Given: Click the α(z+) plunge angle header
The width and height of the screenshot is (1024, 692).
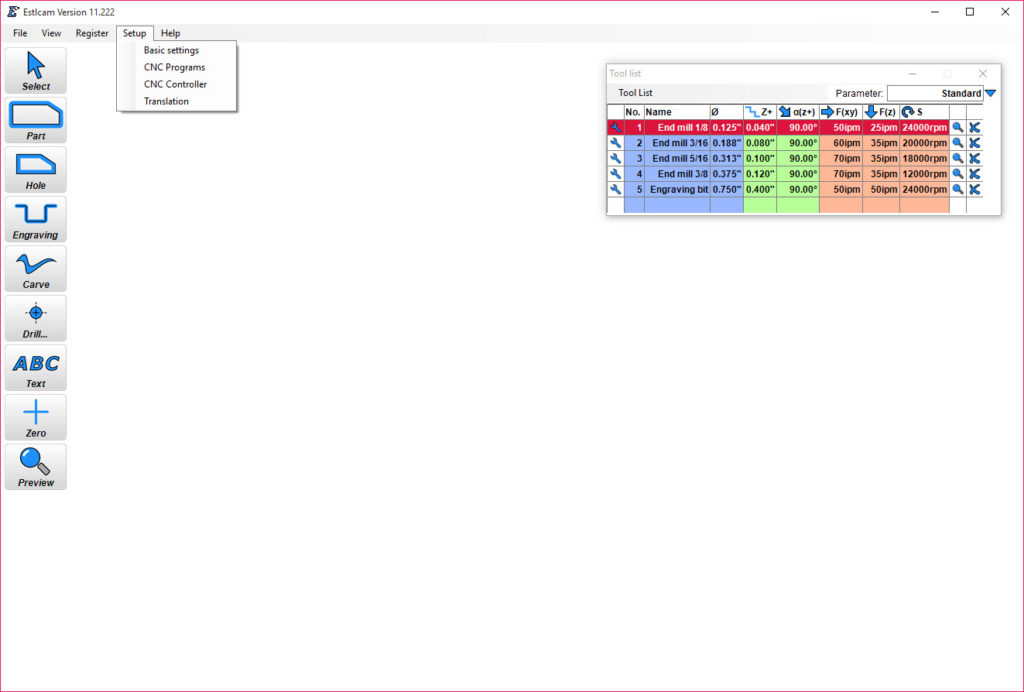Looking at the screenshot, I should (798, 112).
